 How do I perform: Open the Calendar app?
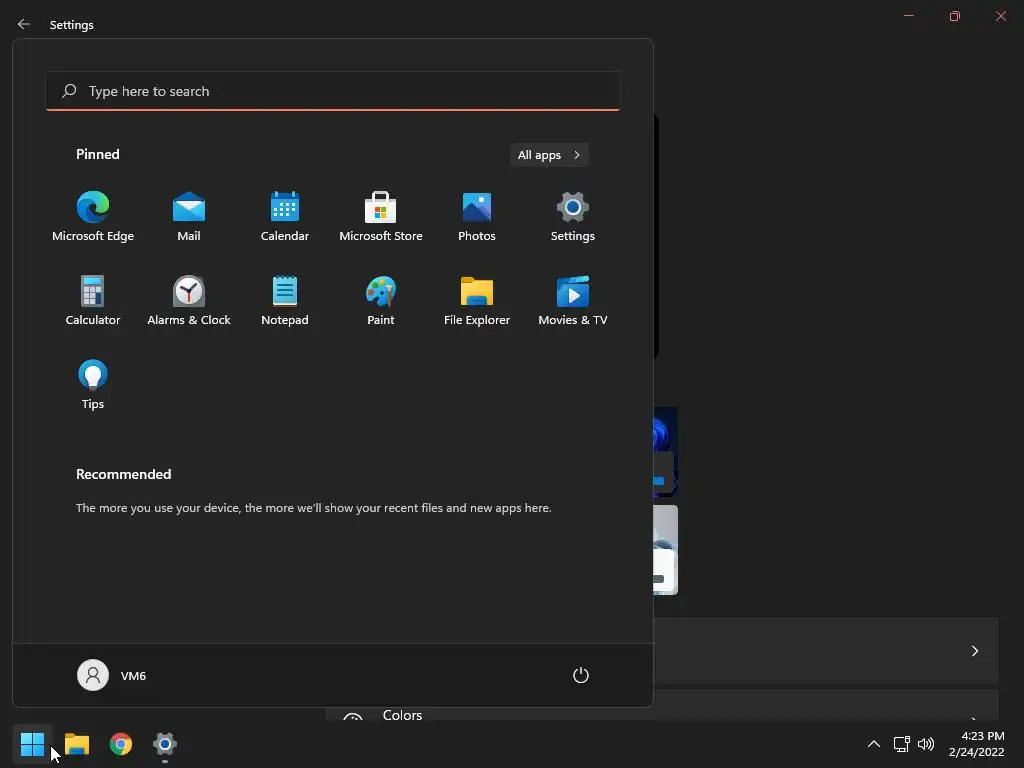pos(285,217)
